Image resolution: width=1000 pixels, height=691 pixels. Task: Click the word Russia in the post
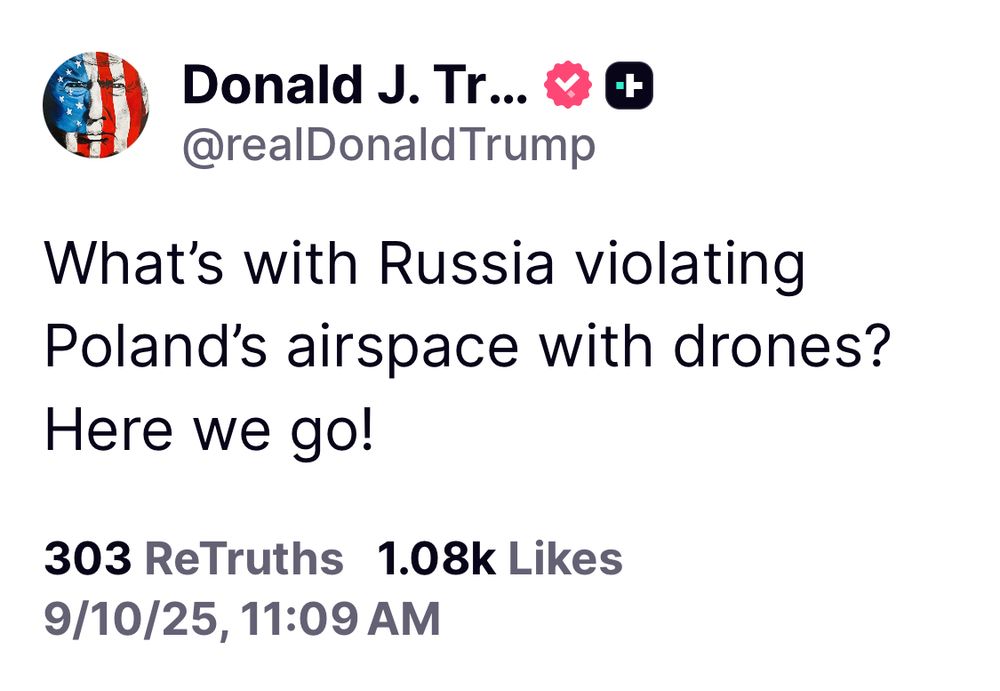(467, 265)
